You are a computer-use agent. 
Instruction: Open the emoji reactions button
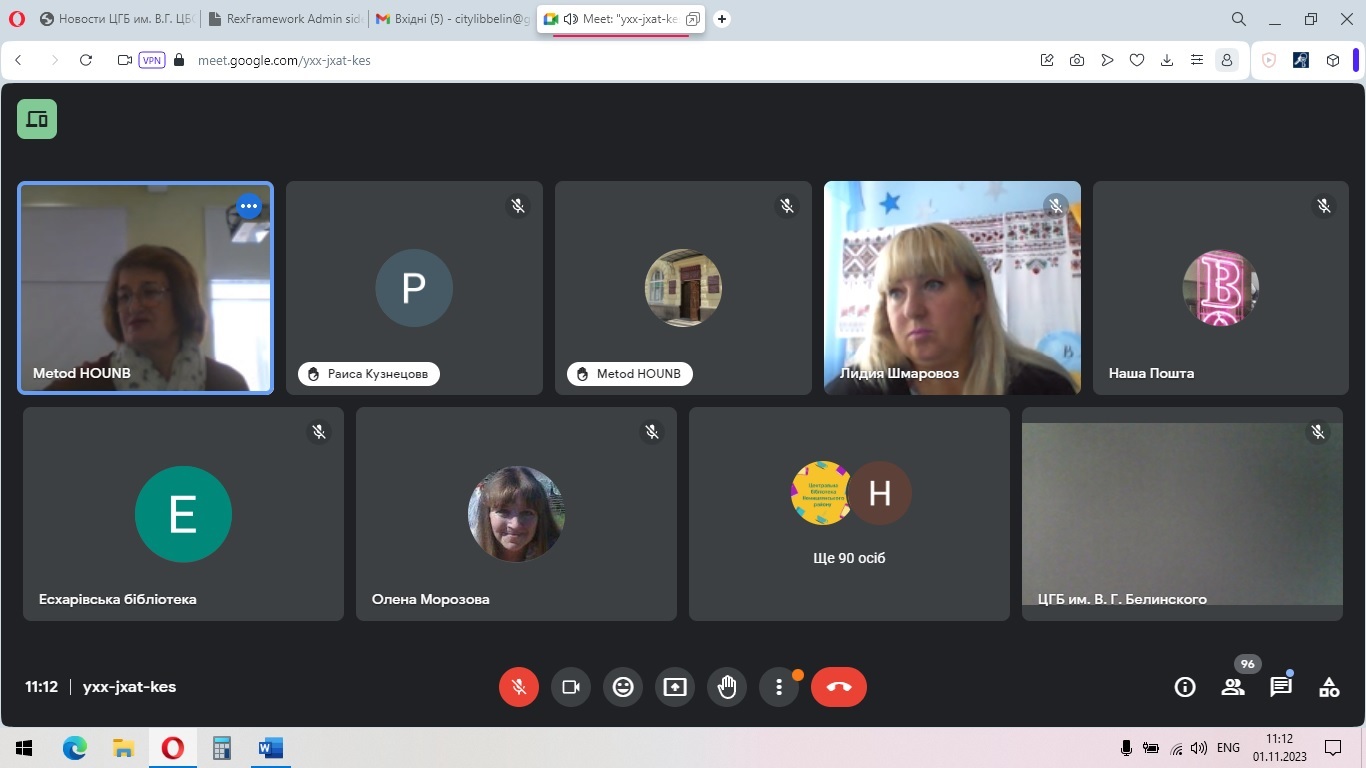pos(623,687)
